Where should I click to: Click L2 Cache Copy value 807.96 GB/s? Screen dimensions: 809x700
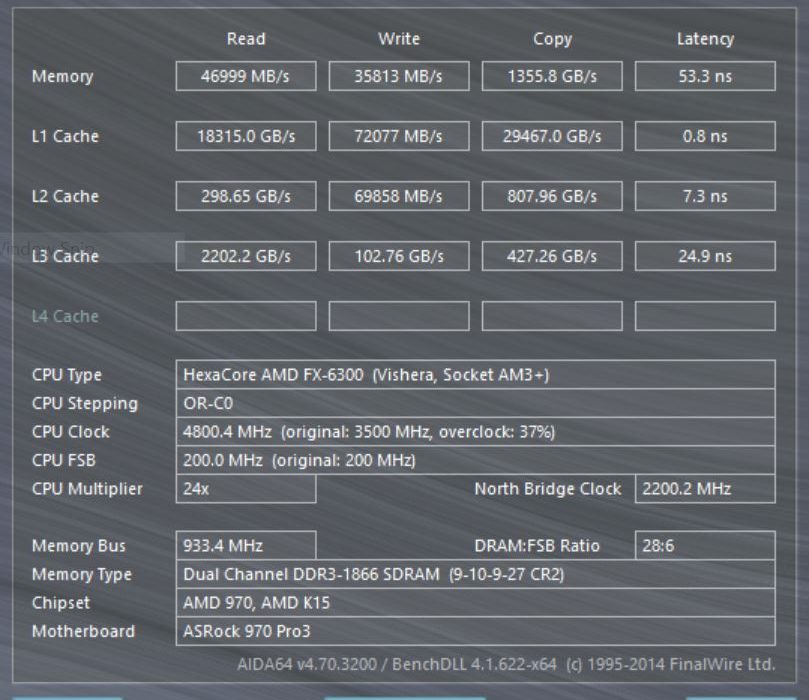(552, 196)
